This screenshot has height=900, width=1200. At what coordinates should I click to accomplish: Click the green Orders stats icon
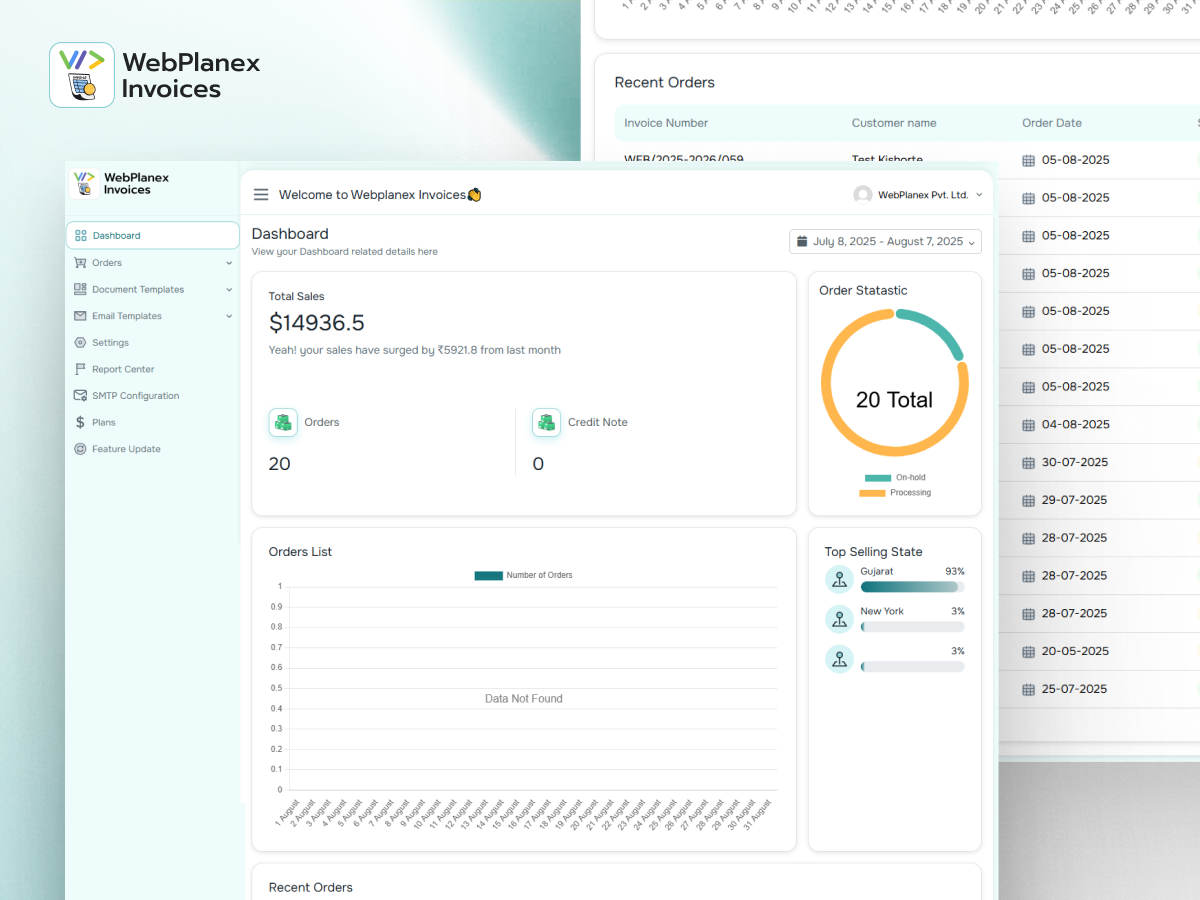pyautogui.click(x=283, y=423)
